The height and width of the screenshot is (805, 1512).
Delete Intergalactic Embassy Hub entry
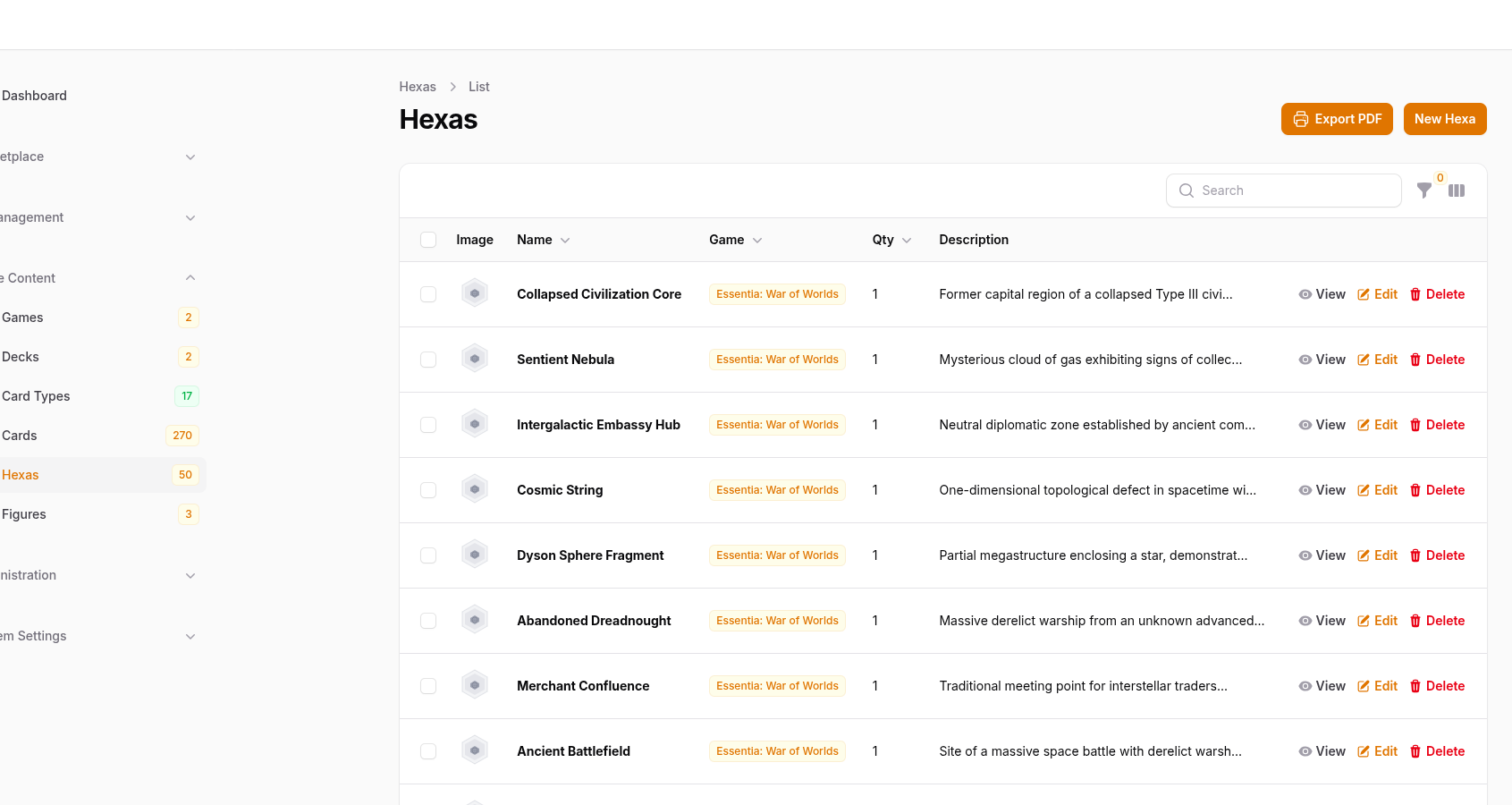(1437, 425)
